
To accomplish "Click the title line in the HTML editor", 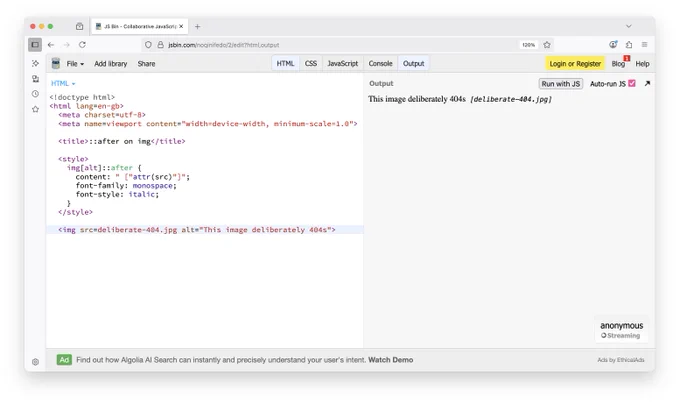I will [122, 141].
